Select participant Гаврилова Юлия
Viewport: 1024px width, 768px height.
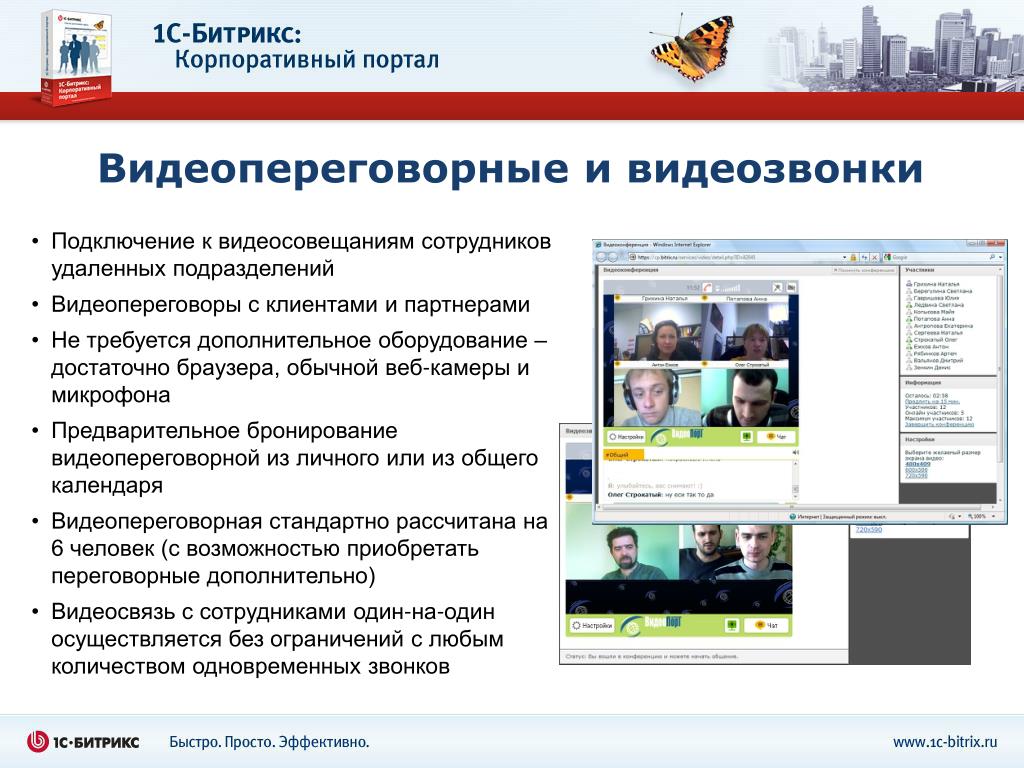[932, 298]
